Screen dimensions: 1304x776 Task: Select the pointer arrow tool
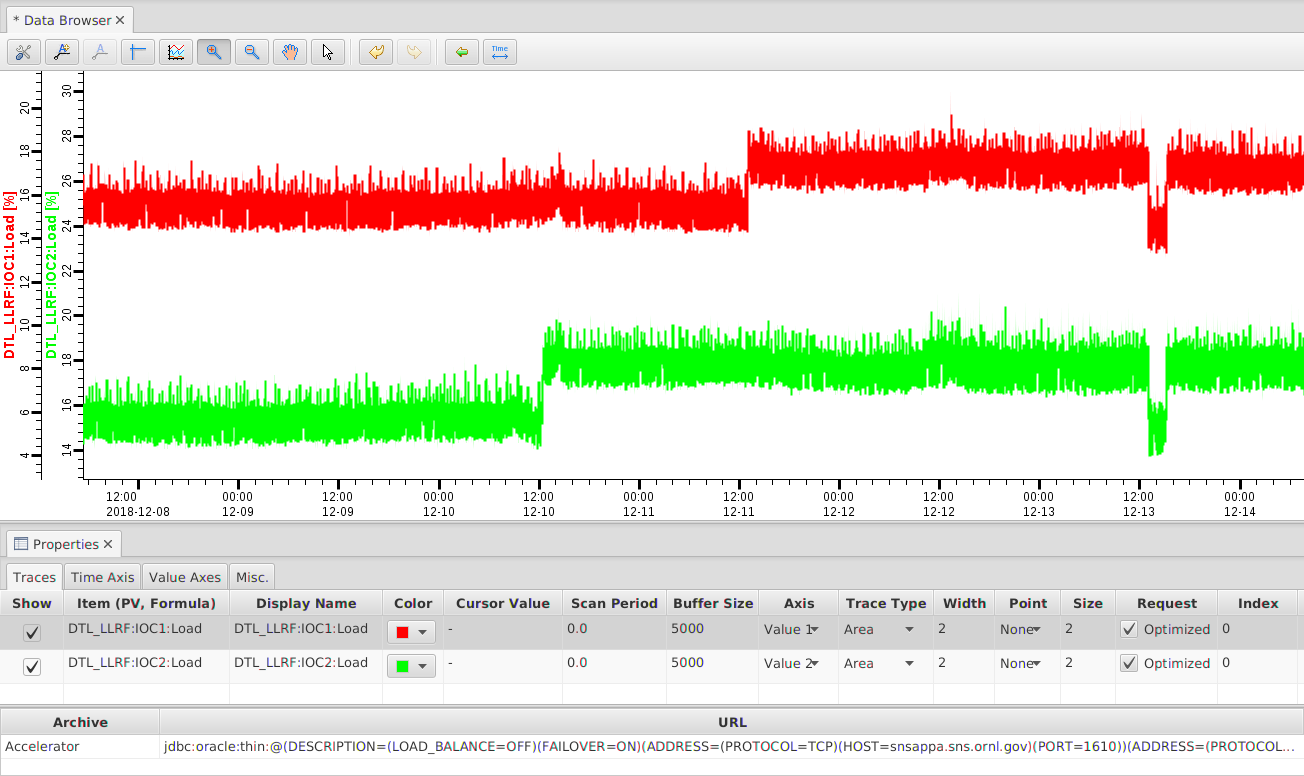coord(328,52)
